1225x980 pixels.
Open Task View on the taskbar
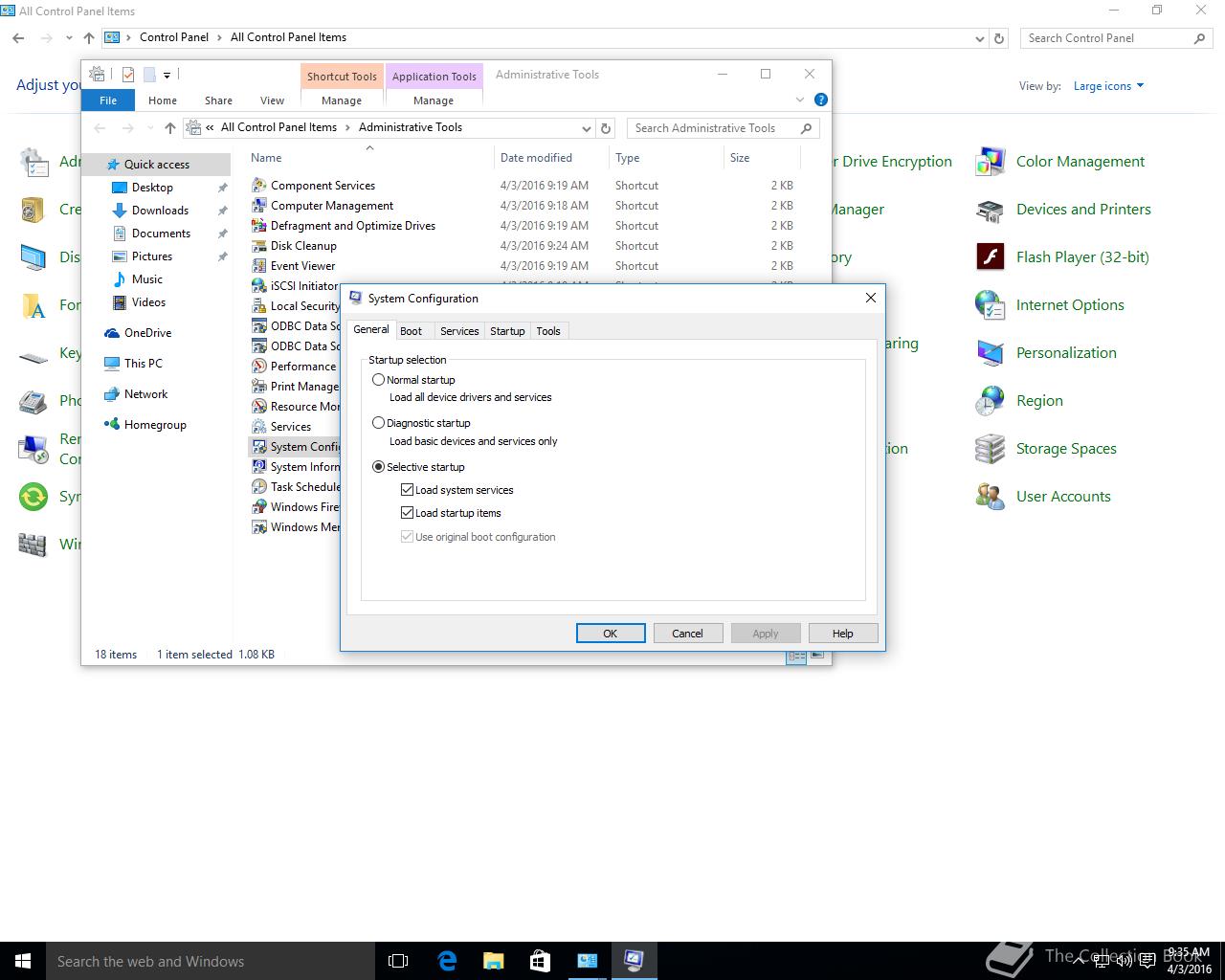click(x=398, y=961)
